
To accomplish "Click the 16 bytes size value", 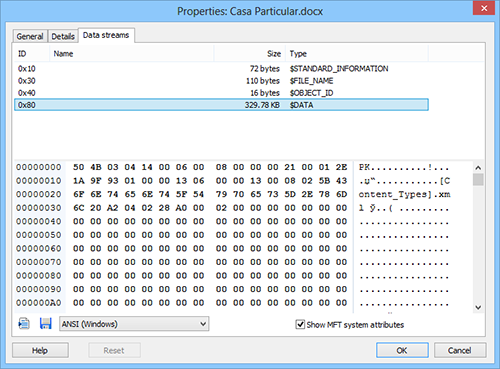I will coord(265,93).
